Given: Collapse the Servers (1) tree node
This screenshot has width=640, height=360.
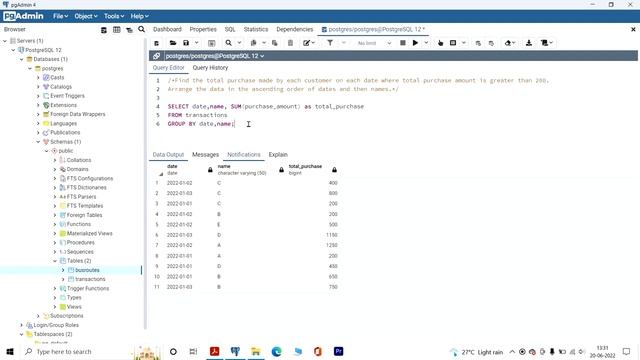Looking at the screenshot, I should (x=5, y=41).
